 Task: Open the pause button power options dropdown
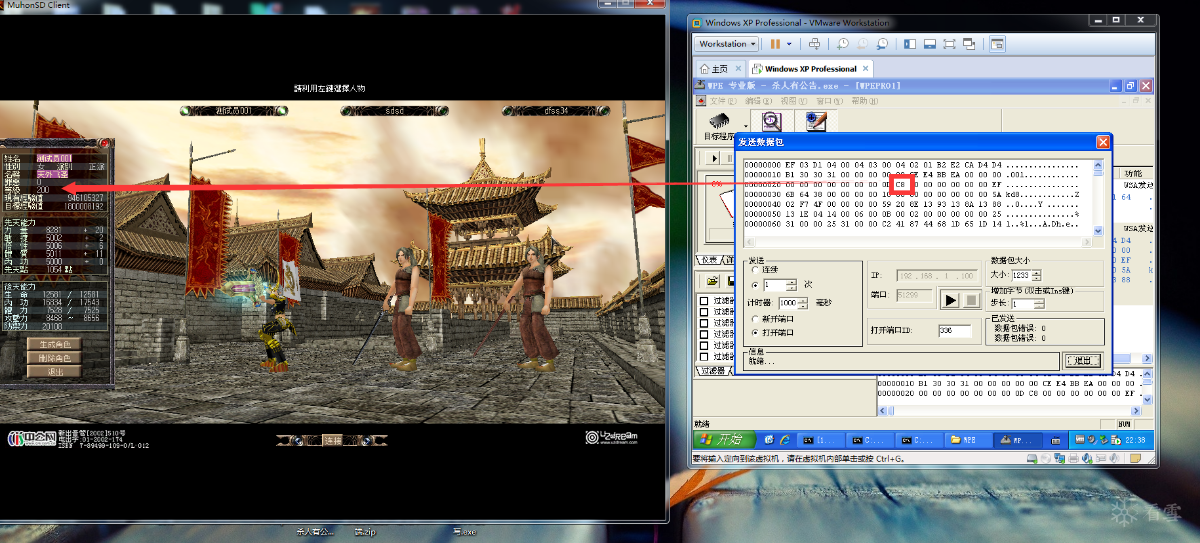[789, 44]
